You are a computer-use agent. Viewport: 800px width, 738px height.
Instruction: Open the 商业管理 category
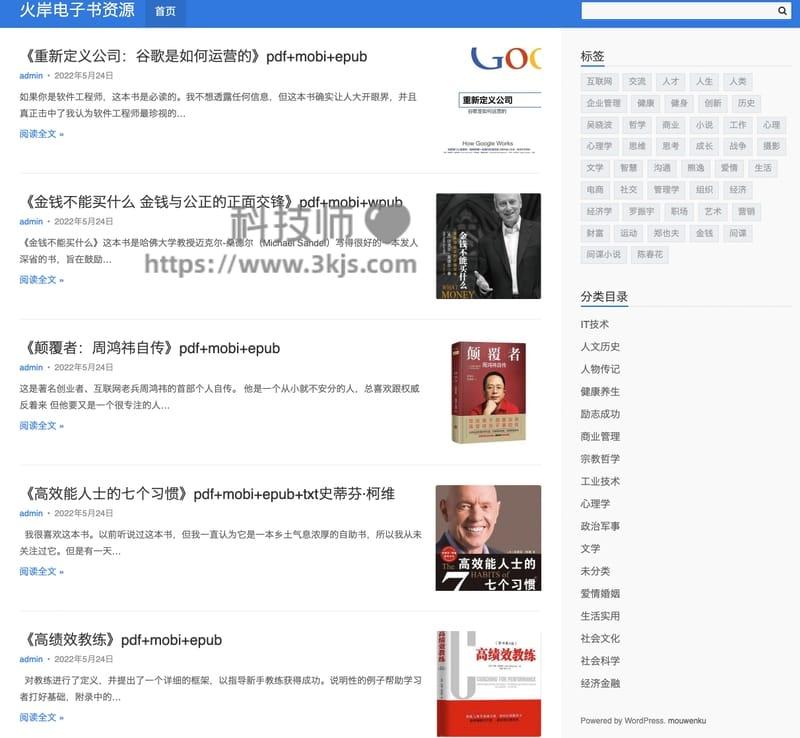click(x=600, y=437)
